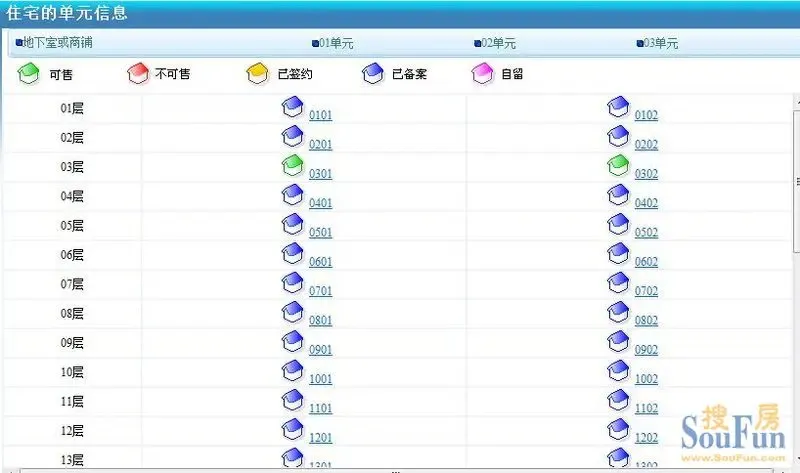The height and width of the screenshot is (473, 800).
Task: Switch to the 02单元 tab
Action: point(495,43)
